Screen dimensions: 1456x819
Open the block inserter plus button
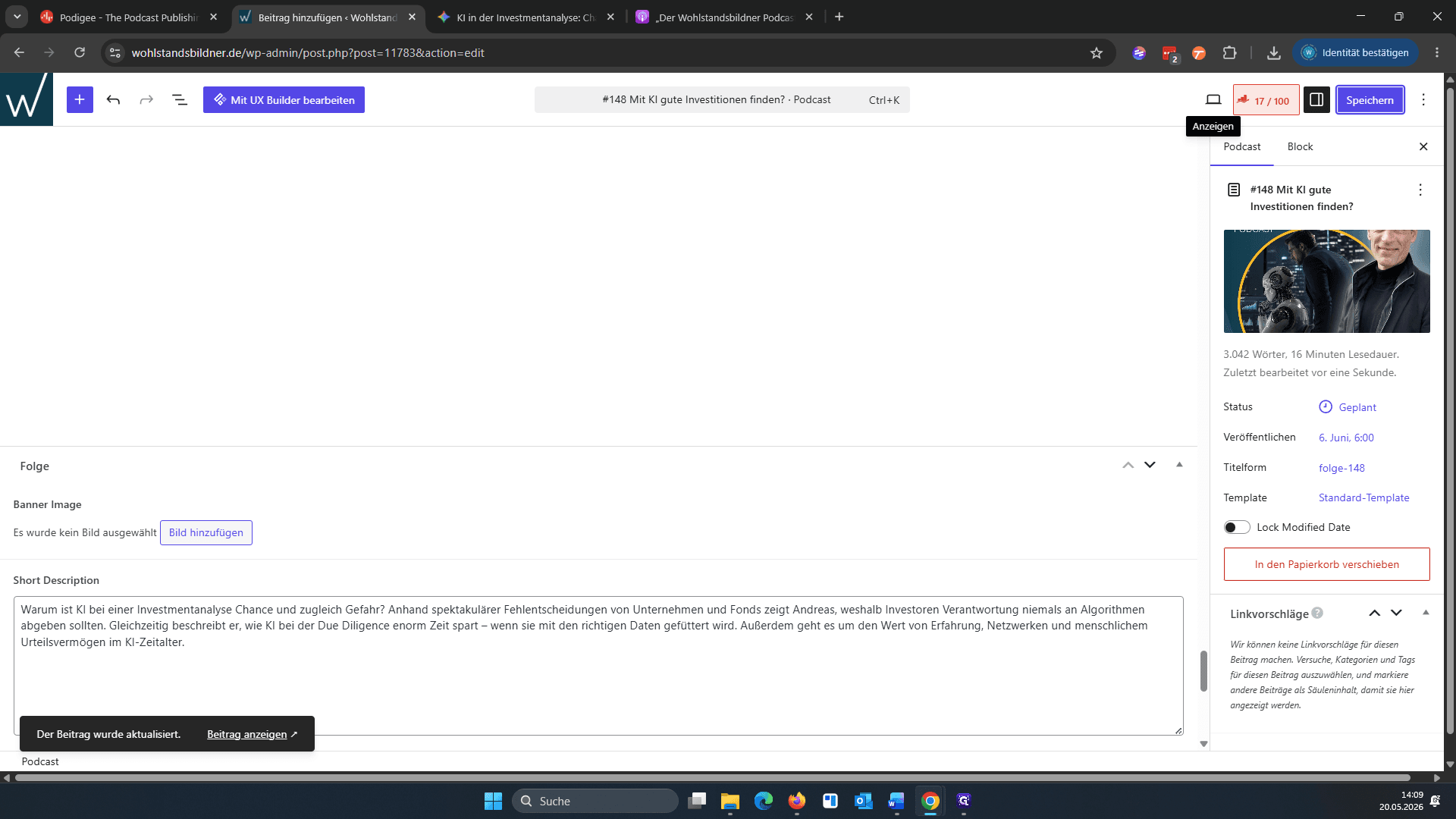tap(80, 99)
